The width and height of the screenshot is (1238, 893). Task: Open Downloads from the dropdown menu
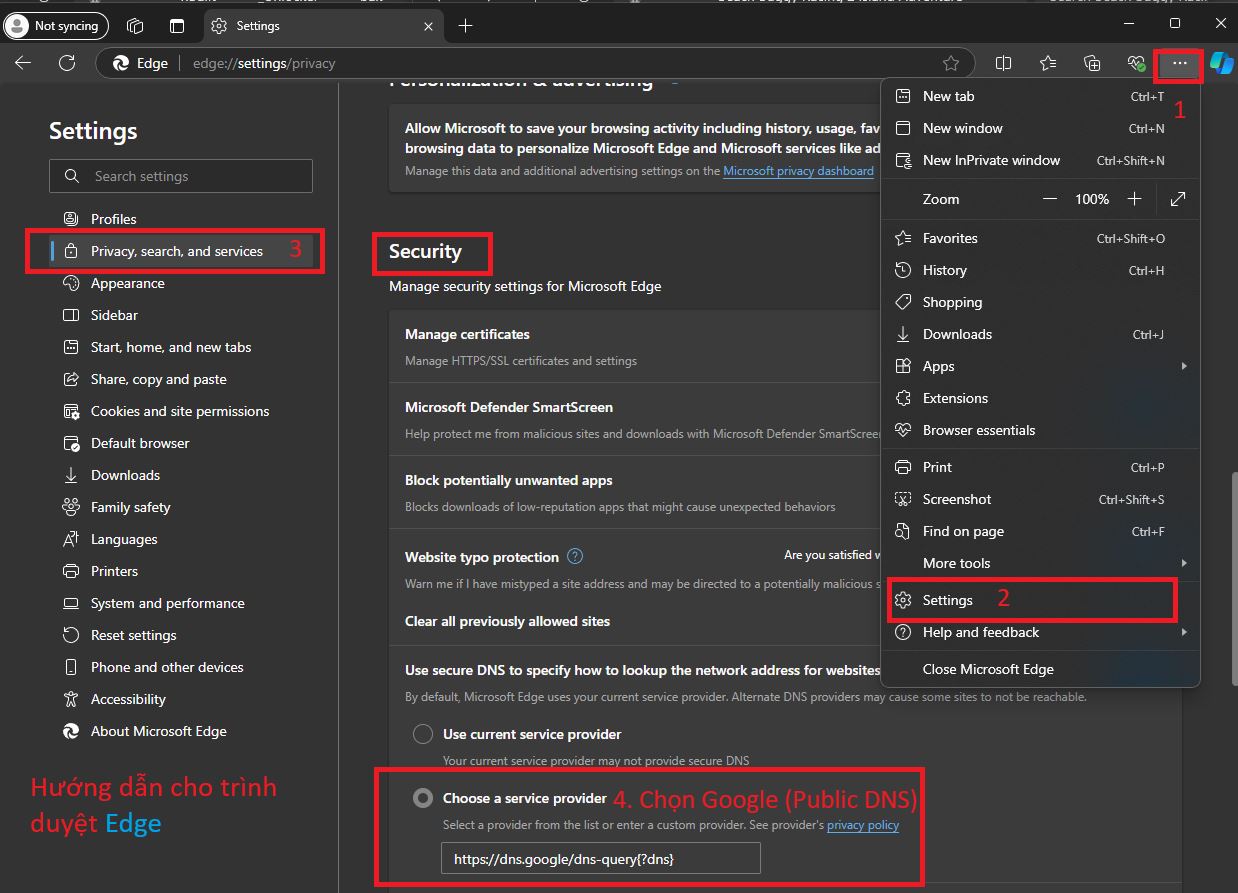[x=1040, y=334]
